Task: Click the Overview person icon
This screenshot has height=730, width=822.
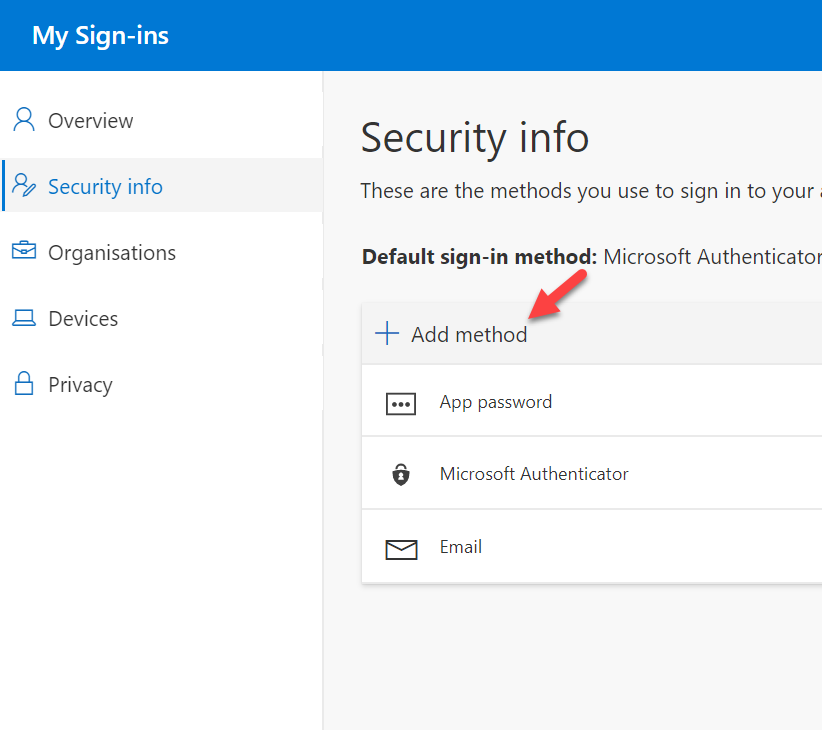Action: click(24, 119)
